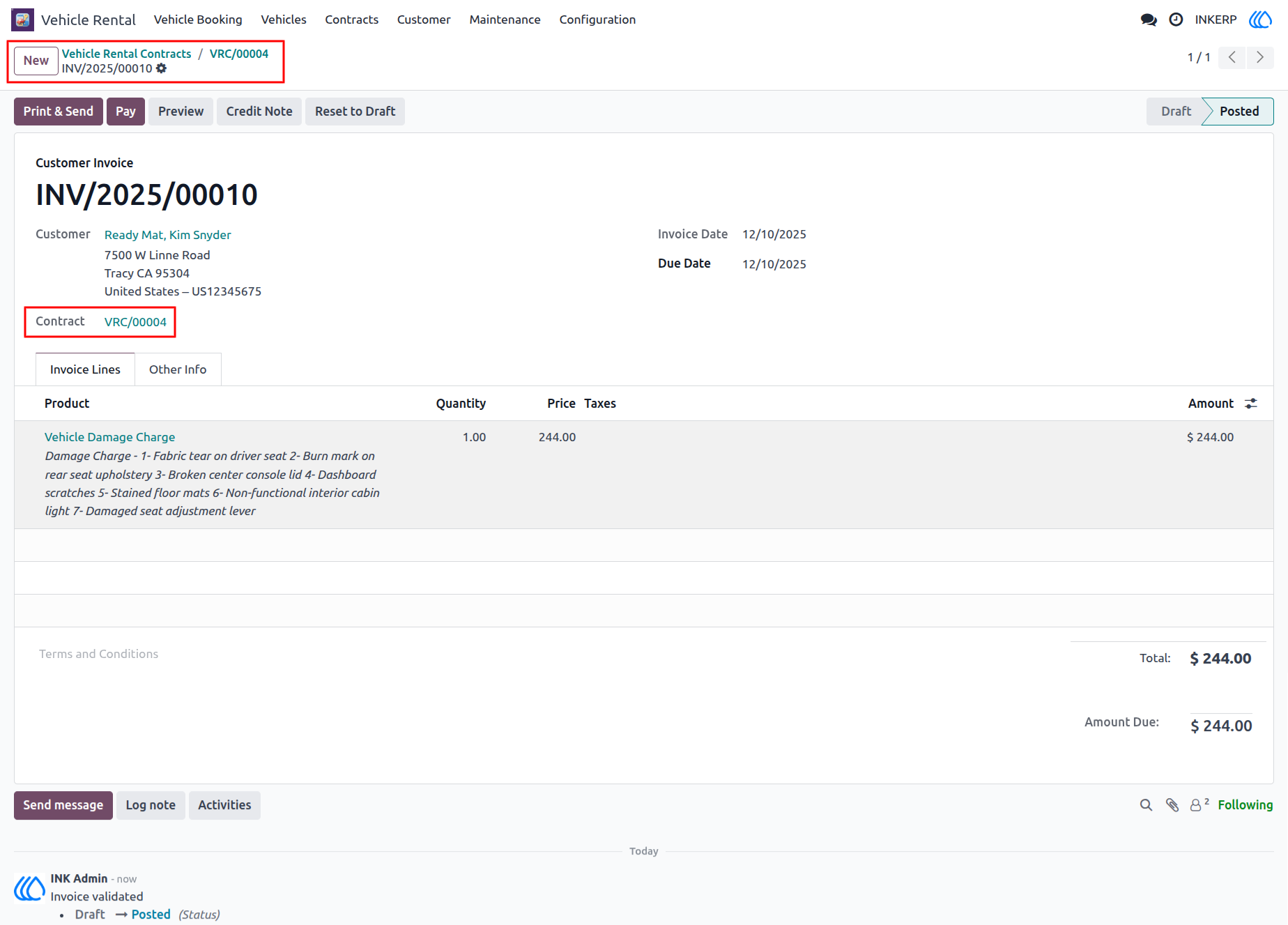Open the Vehicles menu
Screen dimensions: 1288x925
coord(284,20)
